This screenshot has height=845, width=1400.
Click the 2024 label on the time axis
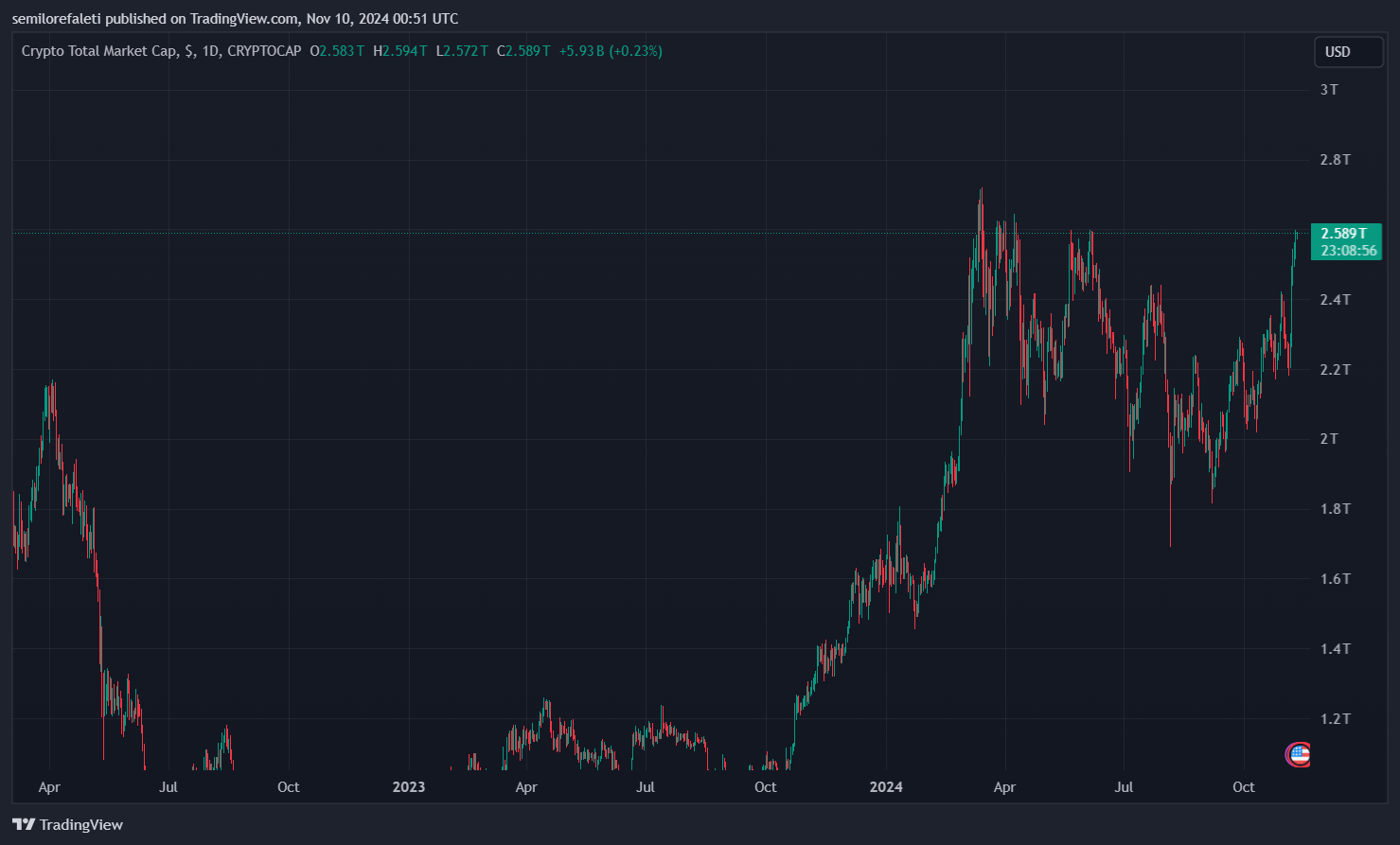[886, 787]
